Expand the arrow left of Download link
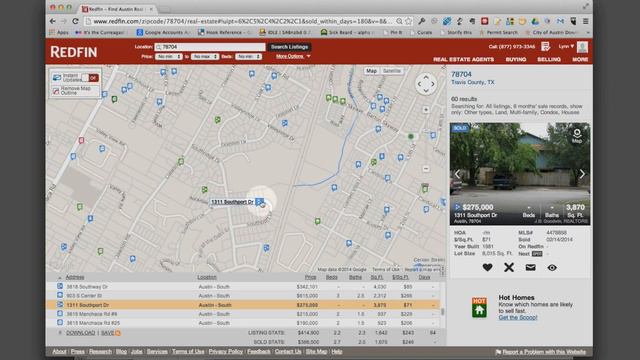640x360 pixels. pyautogui.click(x=60, y=333)
